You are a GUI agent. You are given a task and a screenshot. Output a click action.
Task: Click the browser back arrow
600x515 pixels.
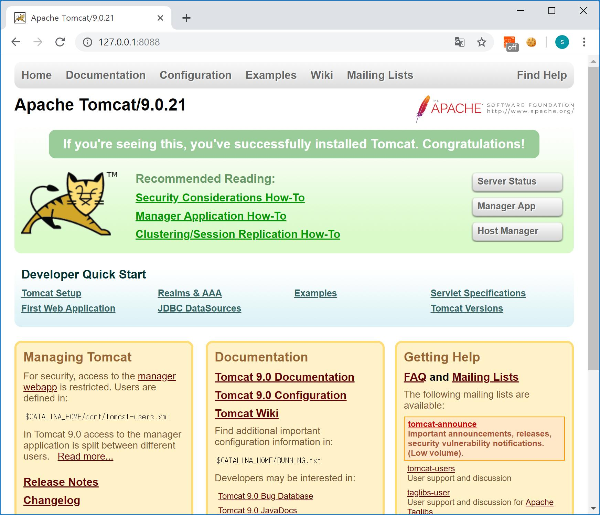16,42
